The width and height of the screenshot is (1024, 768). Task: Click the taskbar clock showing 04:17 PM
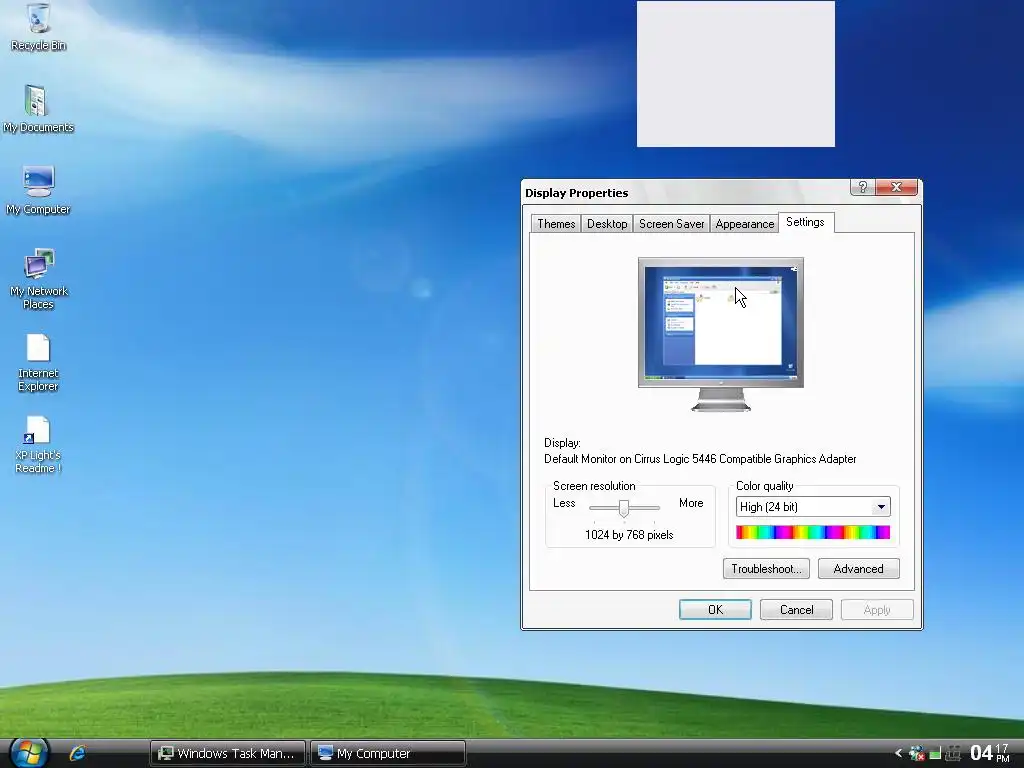tap(989, 753)
